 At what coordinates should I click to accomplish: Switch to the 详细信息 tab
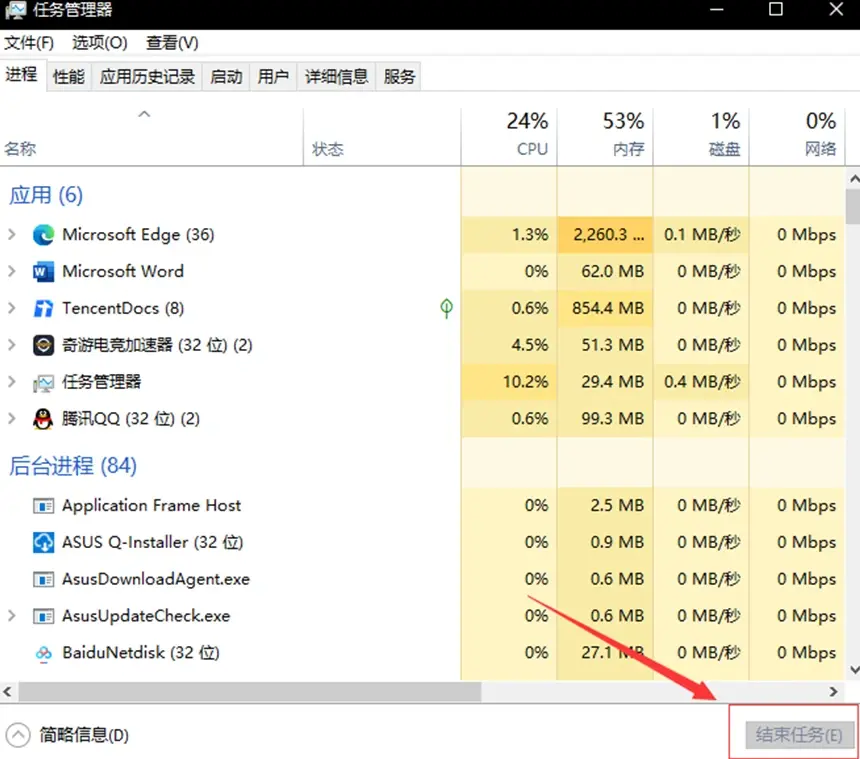pos(337,77)
